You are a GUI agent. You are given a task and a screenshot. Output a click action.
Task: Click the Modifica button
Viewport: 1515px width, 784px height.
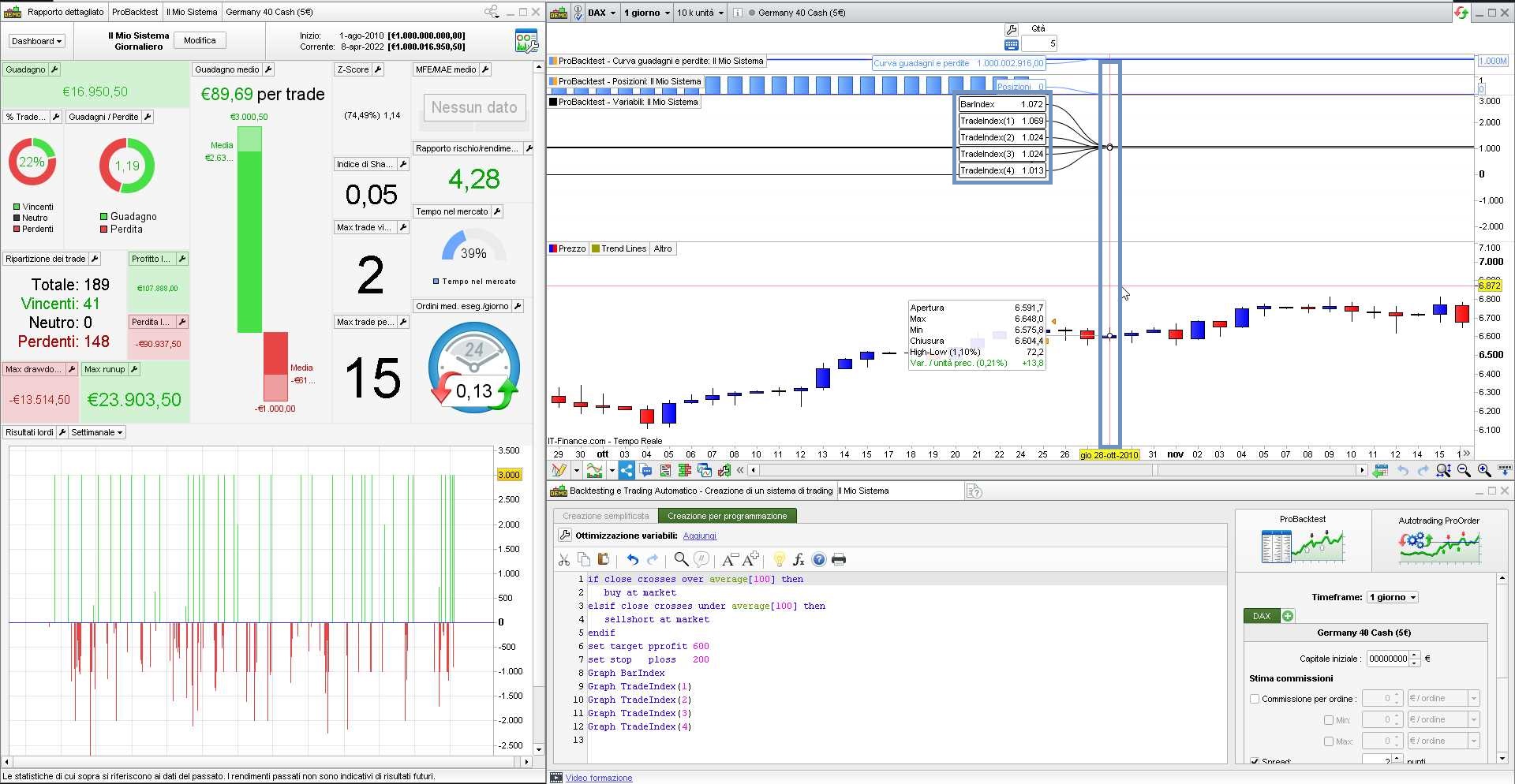click(200, 40)
